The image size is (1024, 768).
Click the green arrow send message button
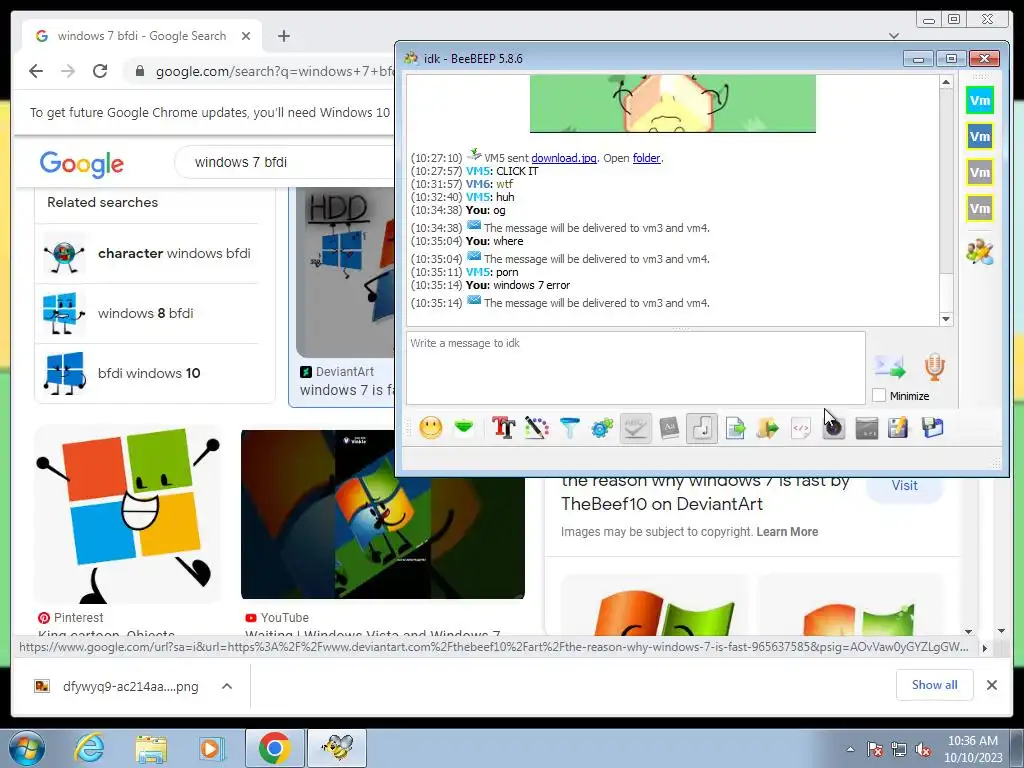890,367
